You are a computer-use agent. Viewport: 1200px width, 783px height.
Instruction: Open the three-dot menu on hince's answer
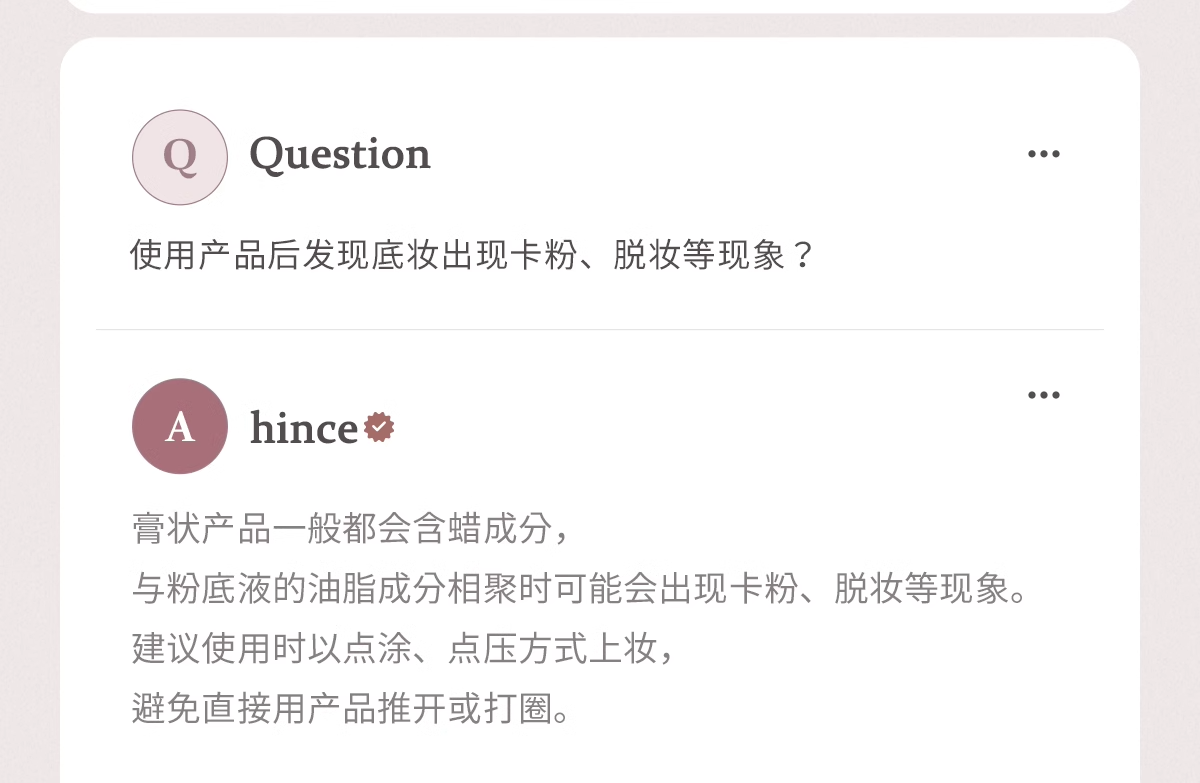click(x=1043, y=395)
